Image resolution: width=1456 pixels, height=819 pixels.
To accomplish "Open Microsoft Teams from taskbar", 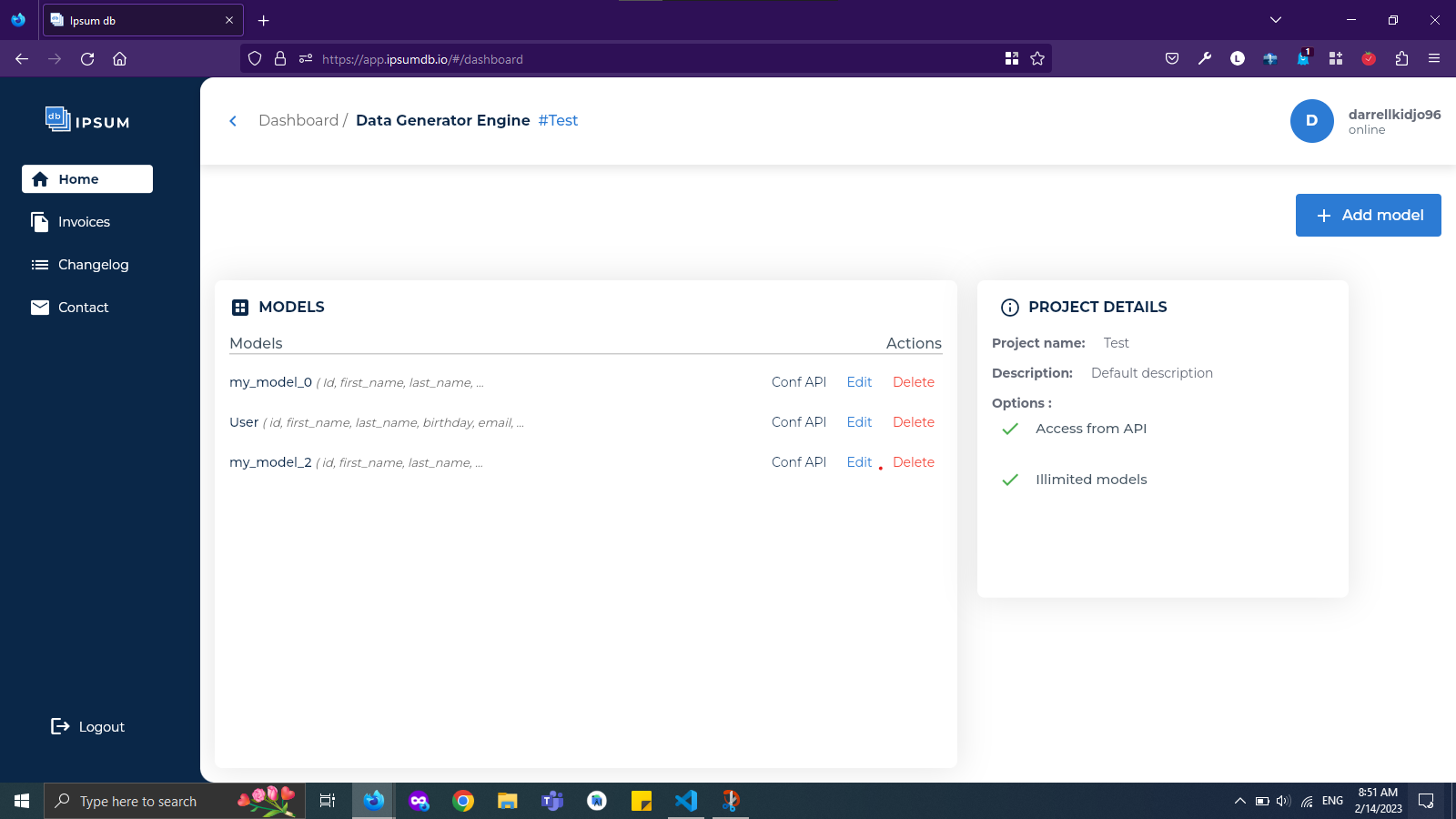I will 552,801.
